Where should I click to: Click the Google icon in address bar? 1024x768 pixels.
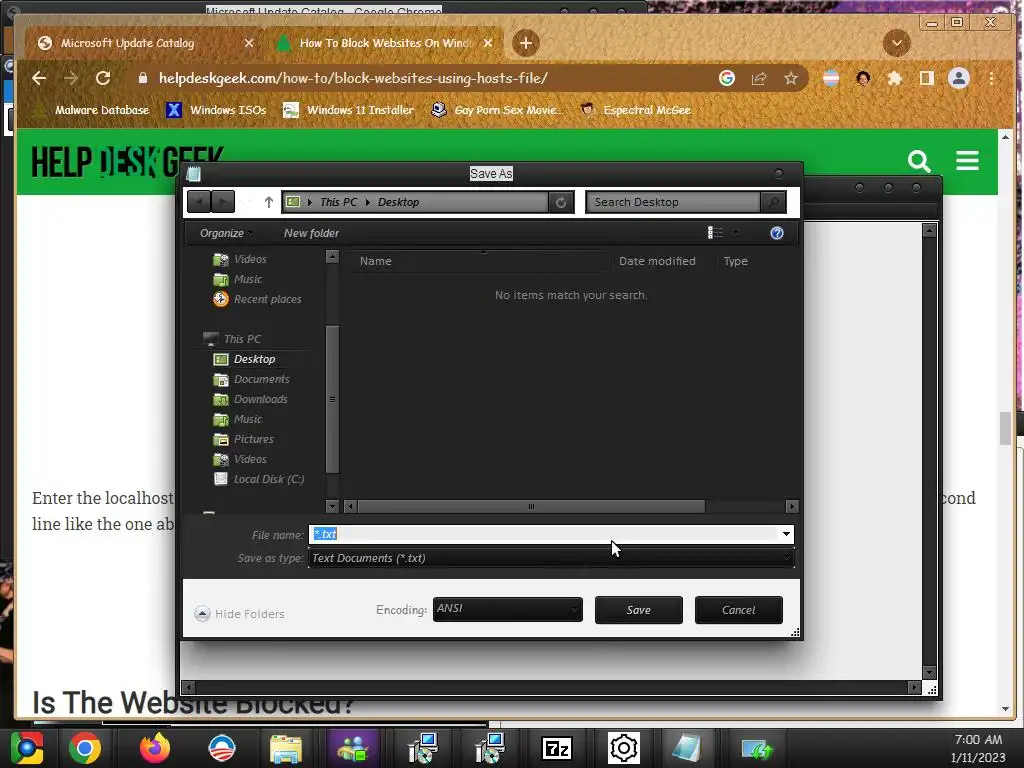tap(726, 78)
